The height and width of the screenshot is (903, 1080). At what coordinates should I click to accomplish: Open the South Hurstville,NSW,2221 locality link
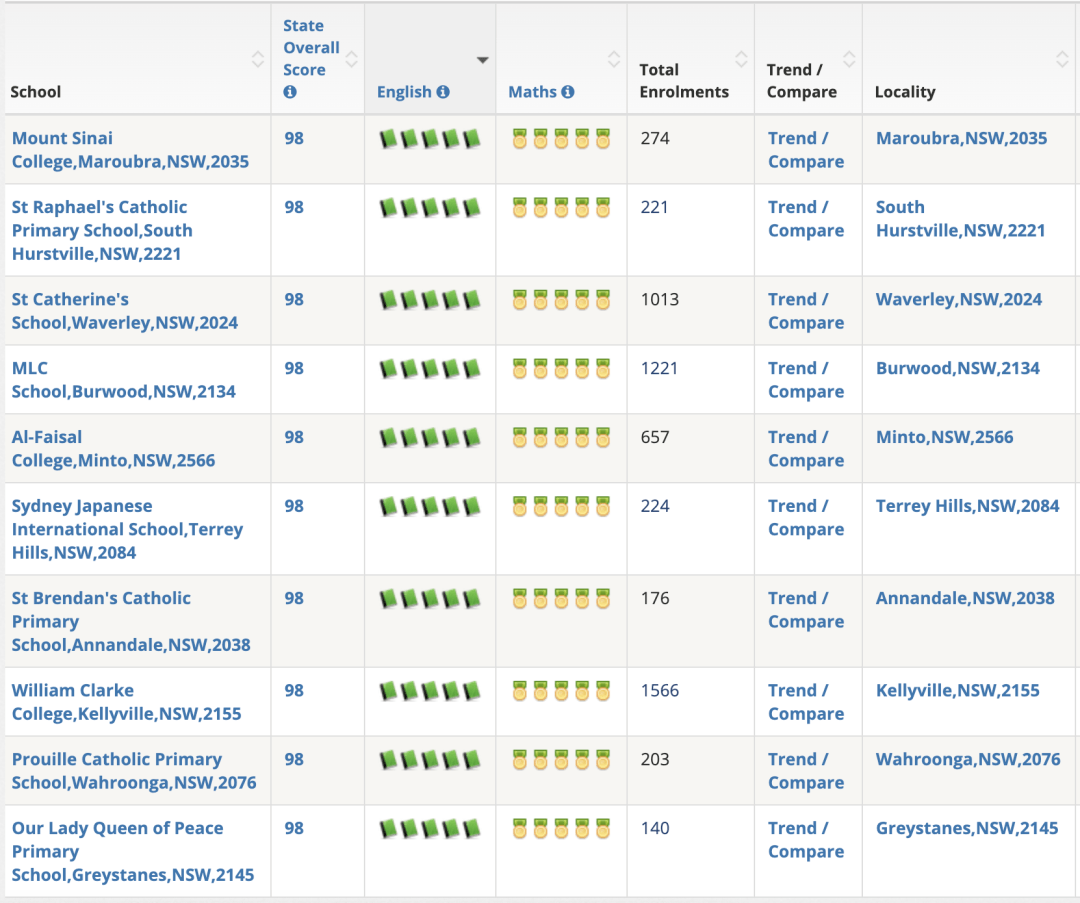click(x=961, y=218)
